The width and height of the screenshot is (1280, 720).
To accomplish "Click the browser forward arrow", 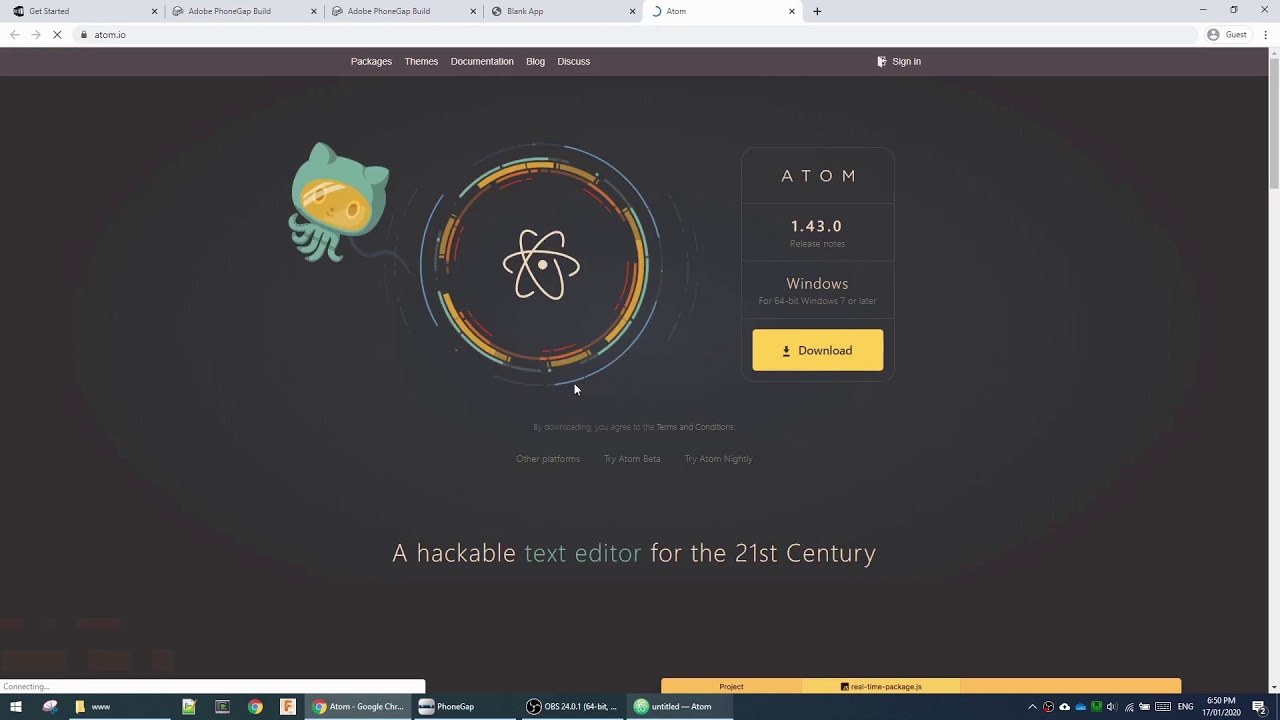I will click(35, 35).
